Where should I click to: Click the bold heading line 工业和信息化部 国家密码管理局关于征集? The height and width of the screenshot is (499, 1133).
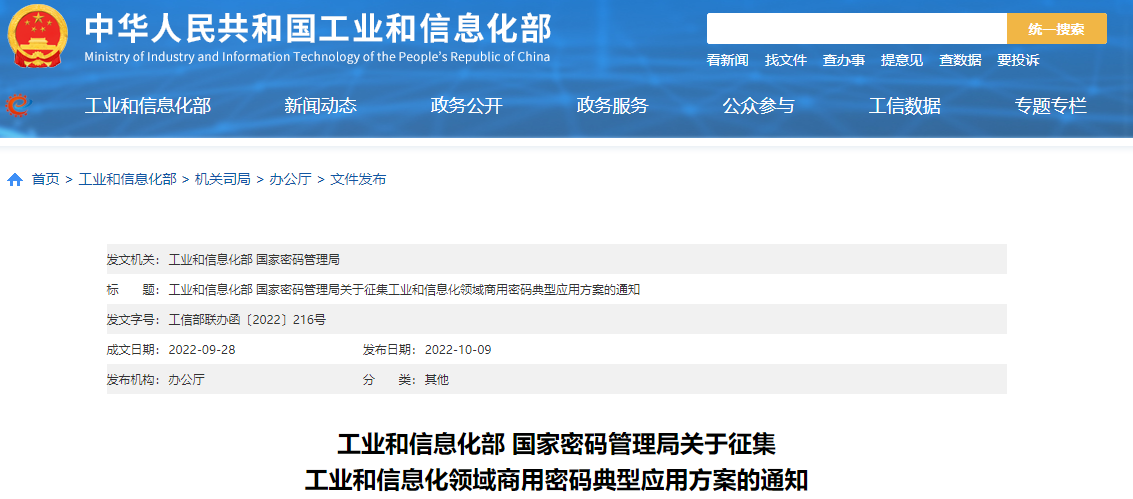[x=556, y=445]
